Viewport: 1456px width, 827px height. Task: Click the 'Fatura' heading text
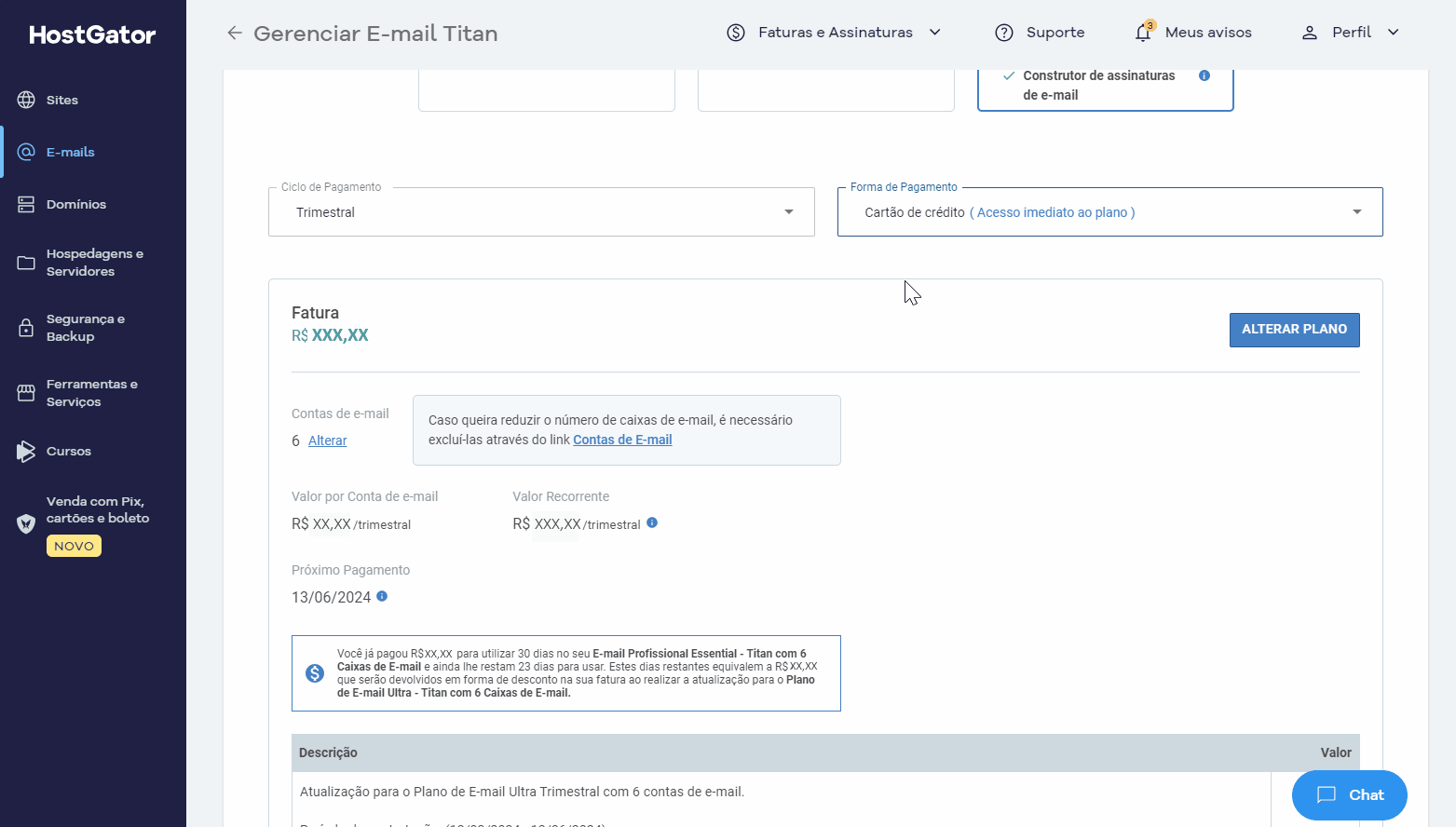[315, 313]
